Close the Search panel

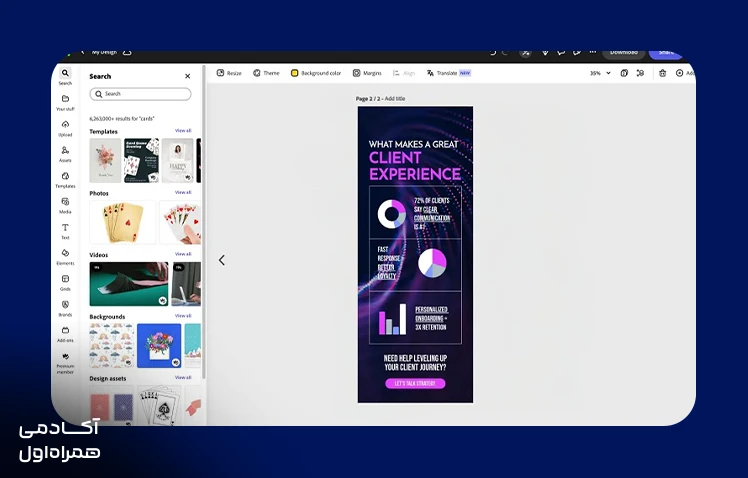[187, 76]
